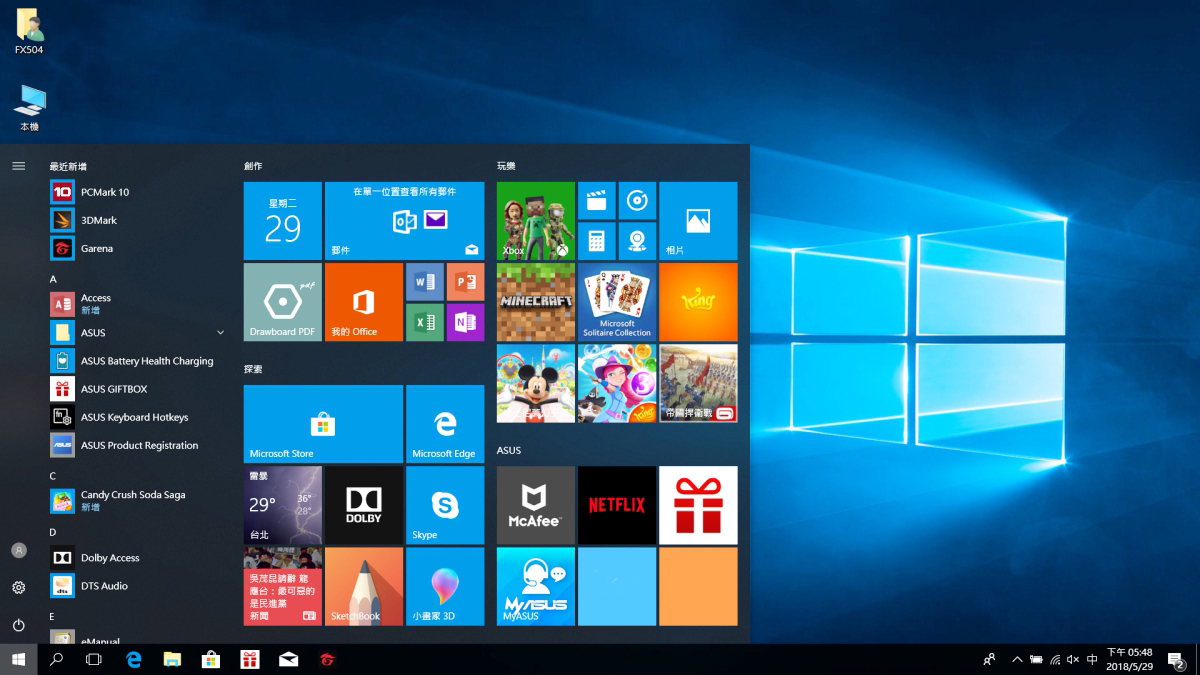Open the 帝國捍衛戰 game tile

[x=698, y=383]
